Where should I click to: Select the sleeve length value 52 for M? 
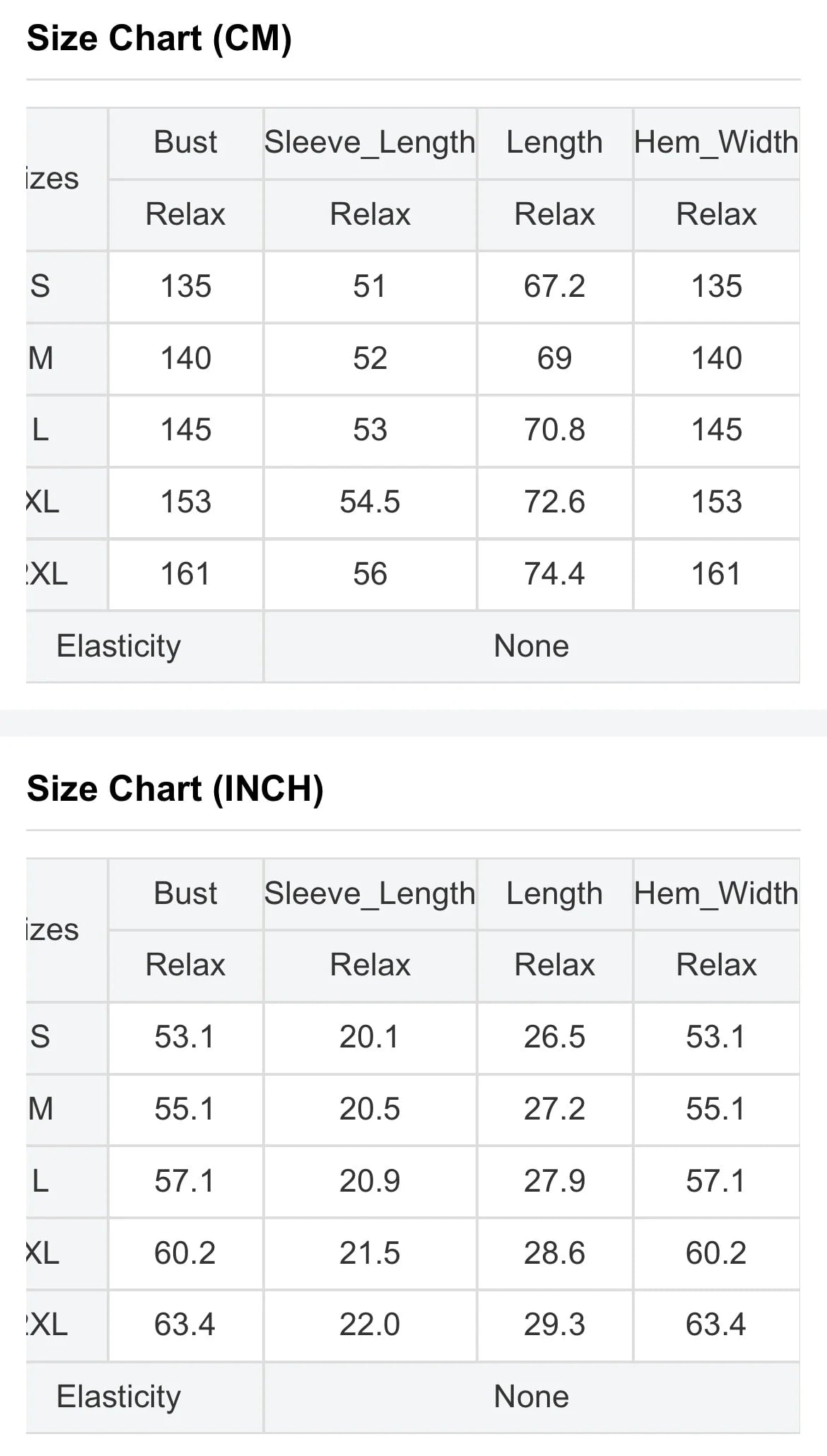[370, 358]
